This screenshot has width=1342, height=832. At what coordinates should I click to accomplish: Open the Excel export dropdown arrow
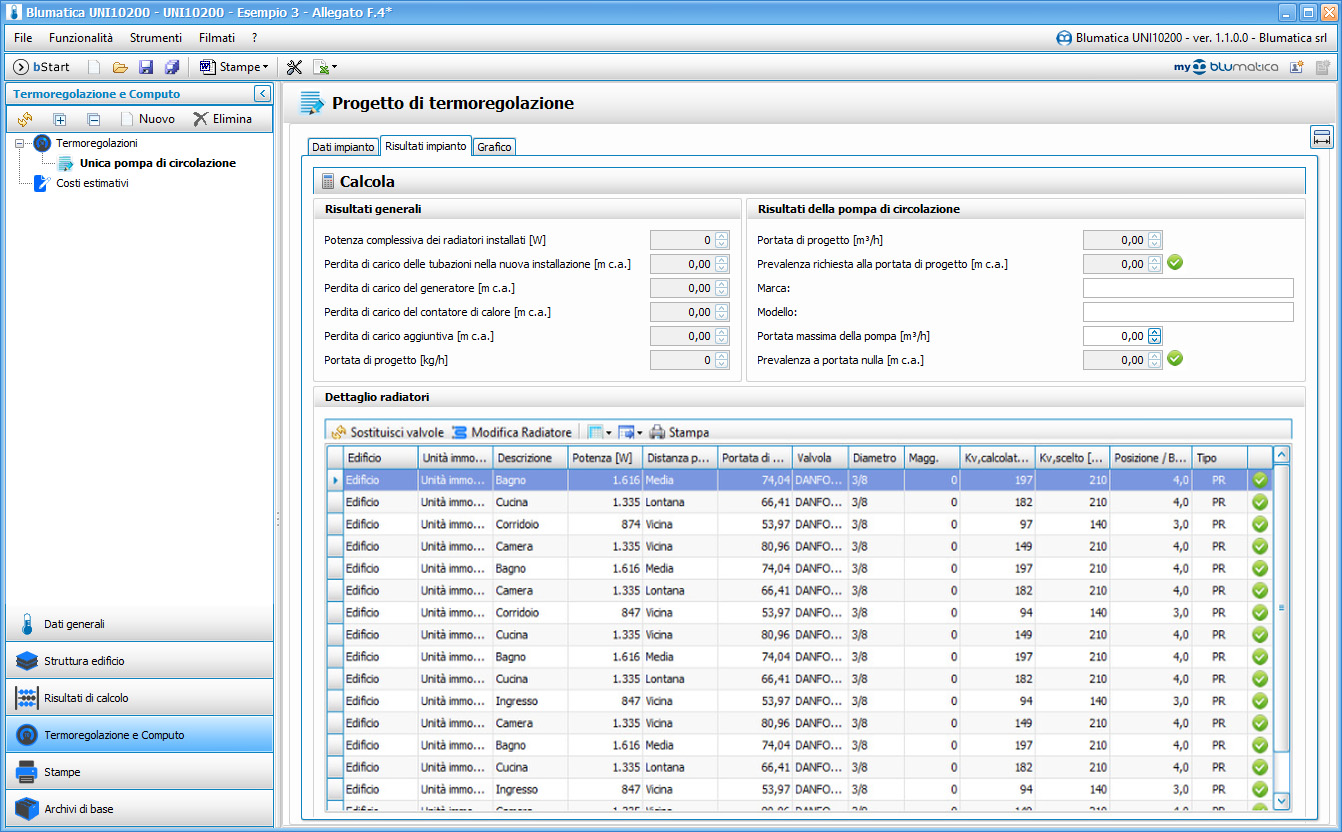click(334, 67)
